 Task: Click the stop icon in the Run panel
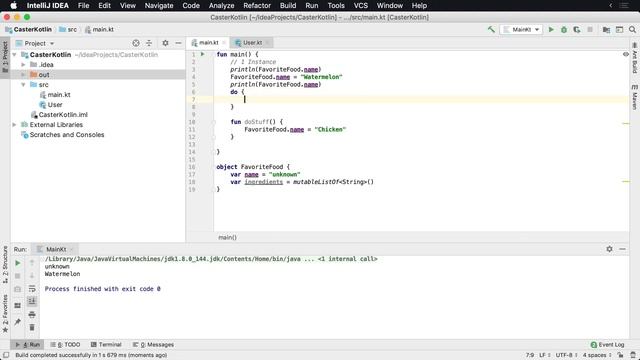tap(18, 276)
